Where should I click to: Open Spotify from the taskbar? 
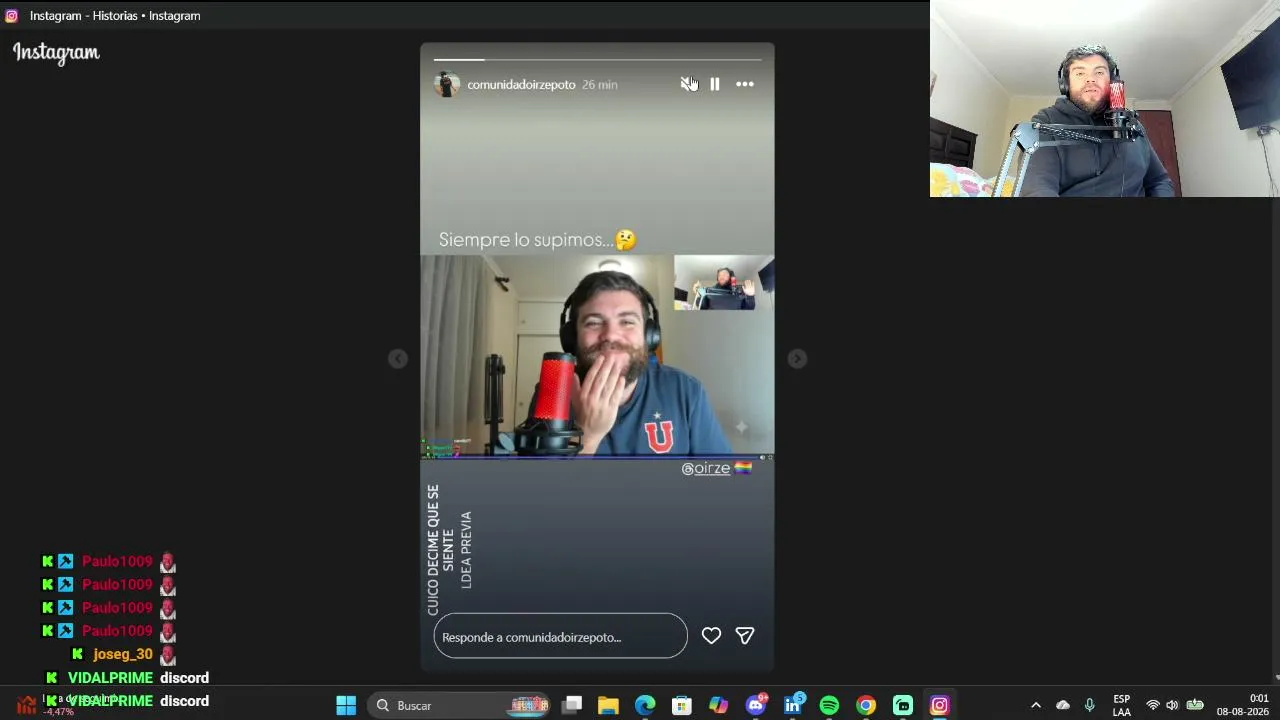point(829,706)
